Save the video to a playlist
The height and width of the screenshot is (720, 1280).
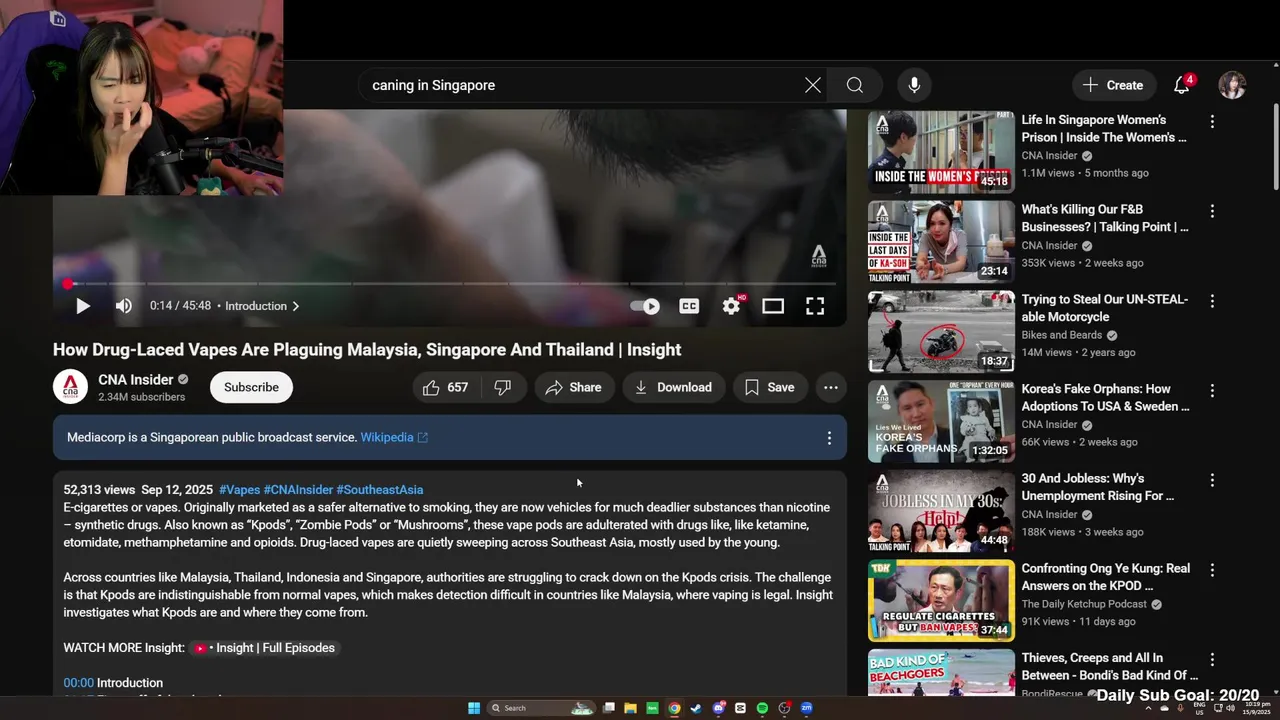(x=770, y=387)
